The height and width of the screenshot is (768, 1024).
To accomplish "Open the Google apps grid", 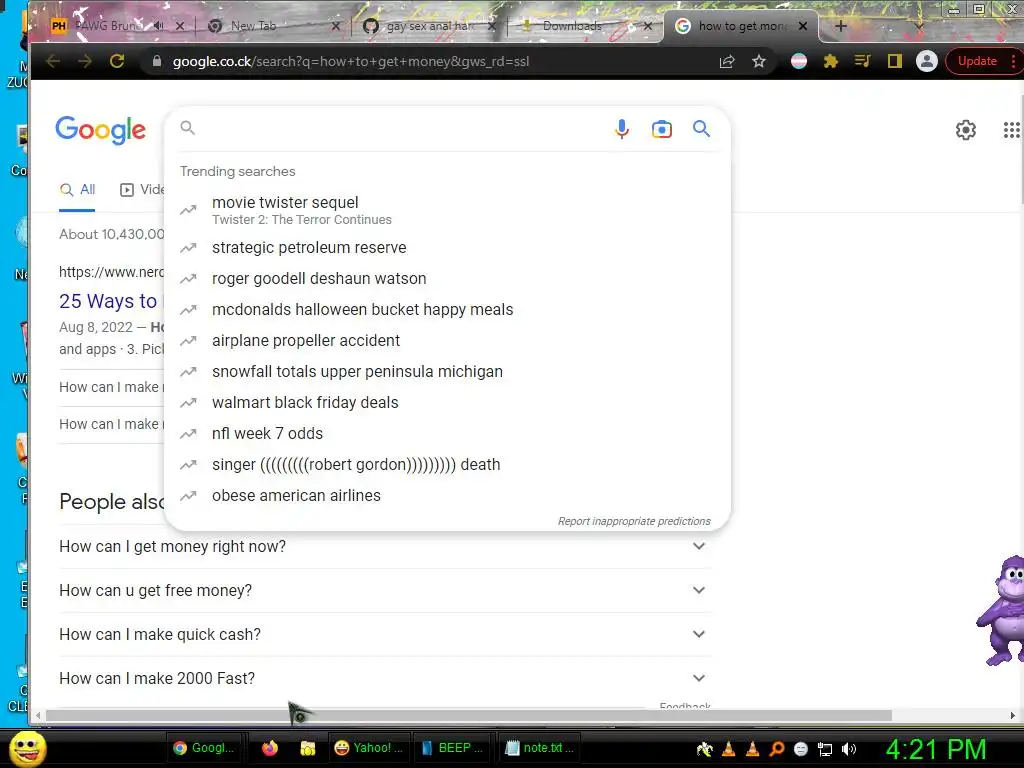I will (x=1011, y=130).
